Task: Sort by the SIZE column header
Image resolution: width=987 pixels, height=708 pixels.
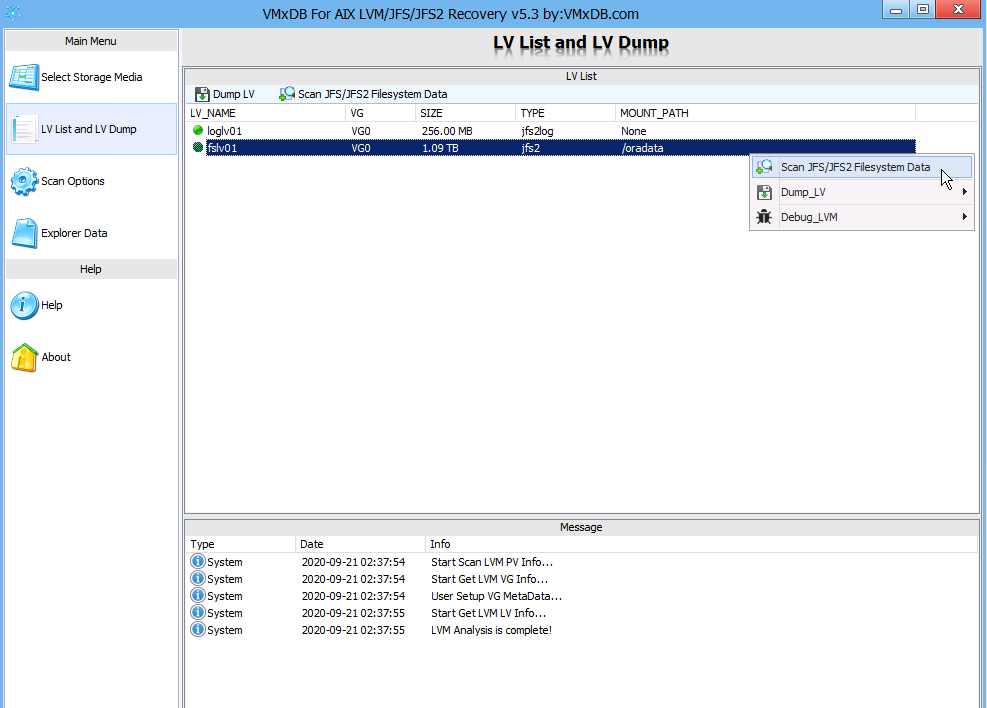Action: (x=465, y=113)
